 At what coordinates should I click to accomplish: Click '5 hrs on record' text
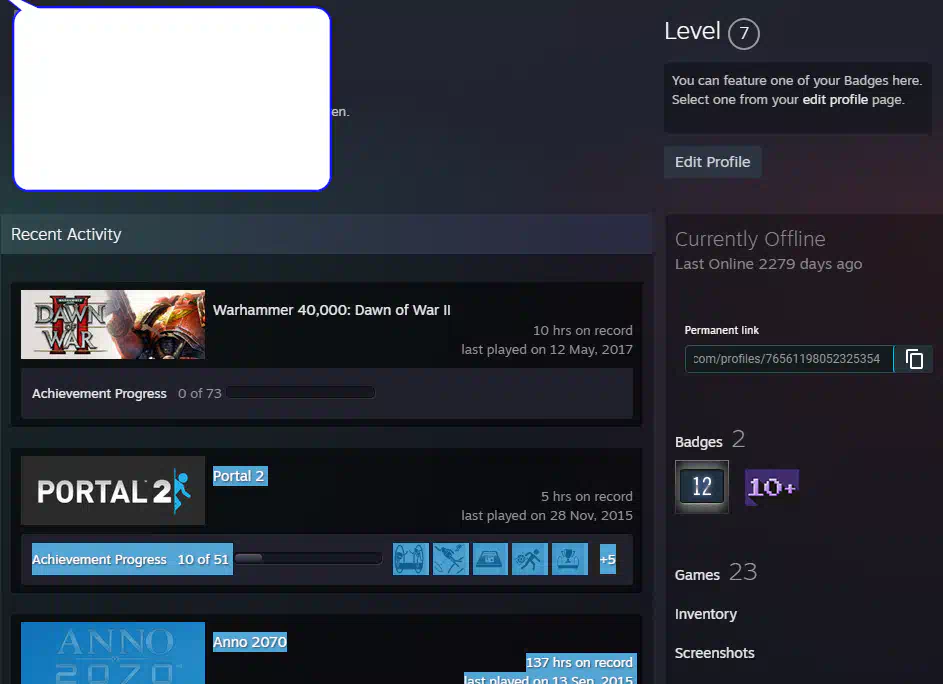click(586, 496)
